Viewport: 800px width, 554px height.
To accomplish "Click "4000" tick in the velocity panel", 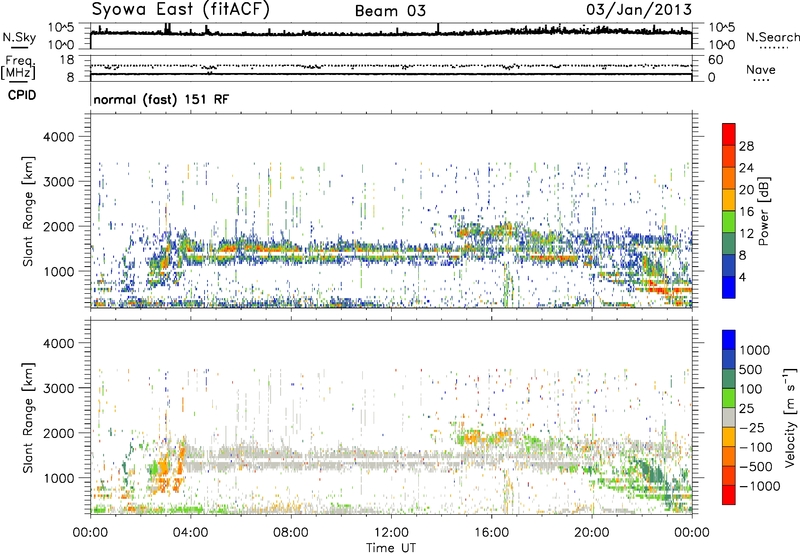I will coord(58,343).
